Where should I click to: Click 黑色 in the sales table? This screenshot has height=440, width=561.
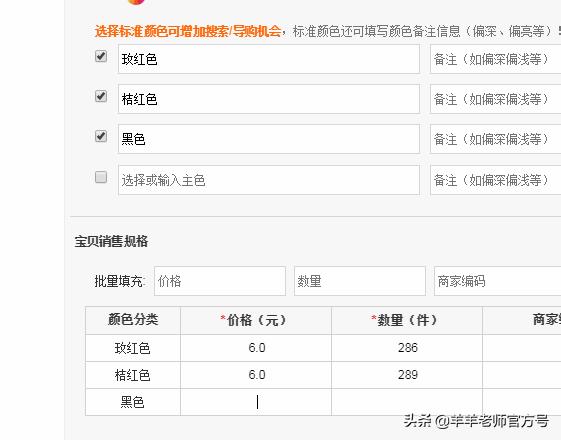coord(132,402)
